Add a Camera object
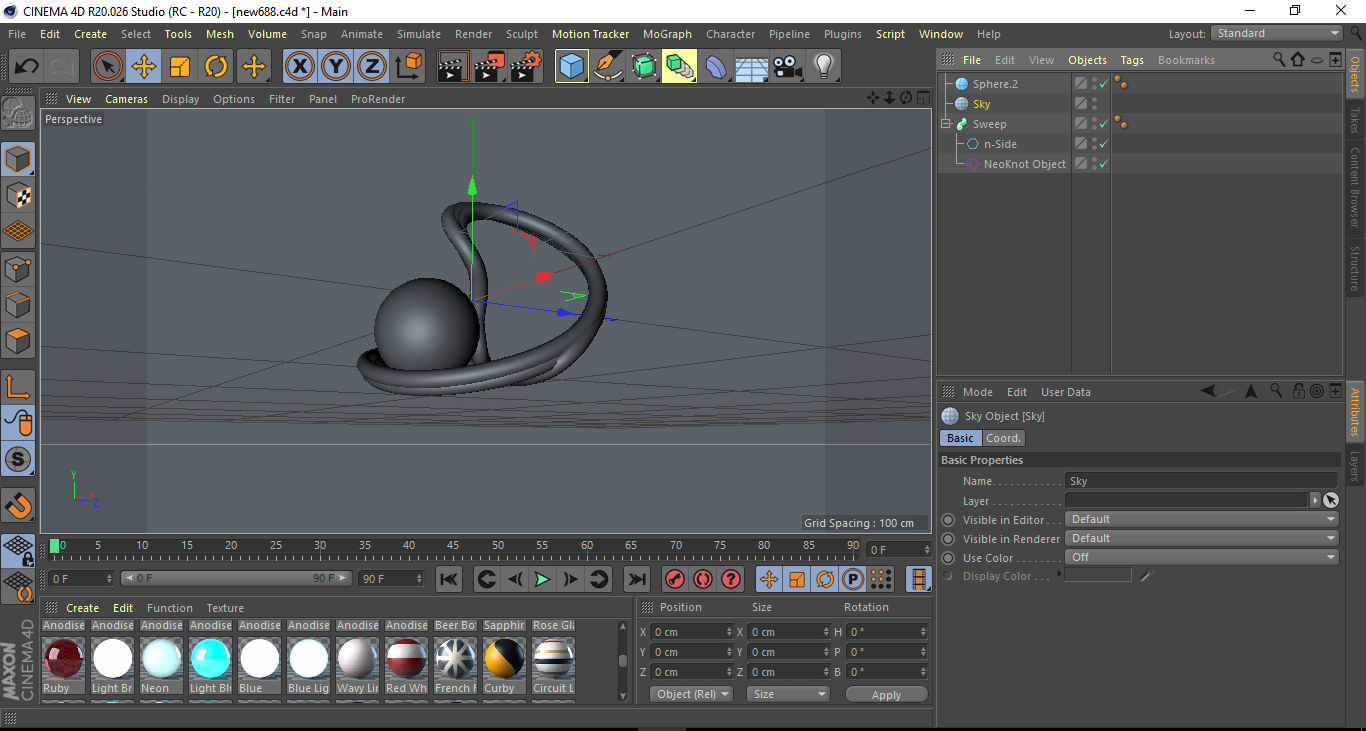This screenshot has width=1366, height=731. 787,67
